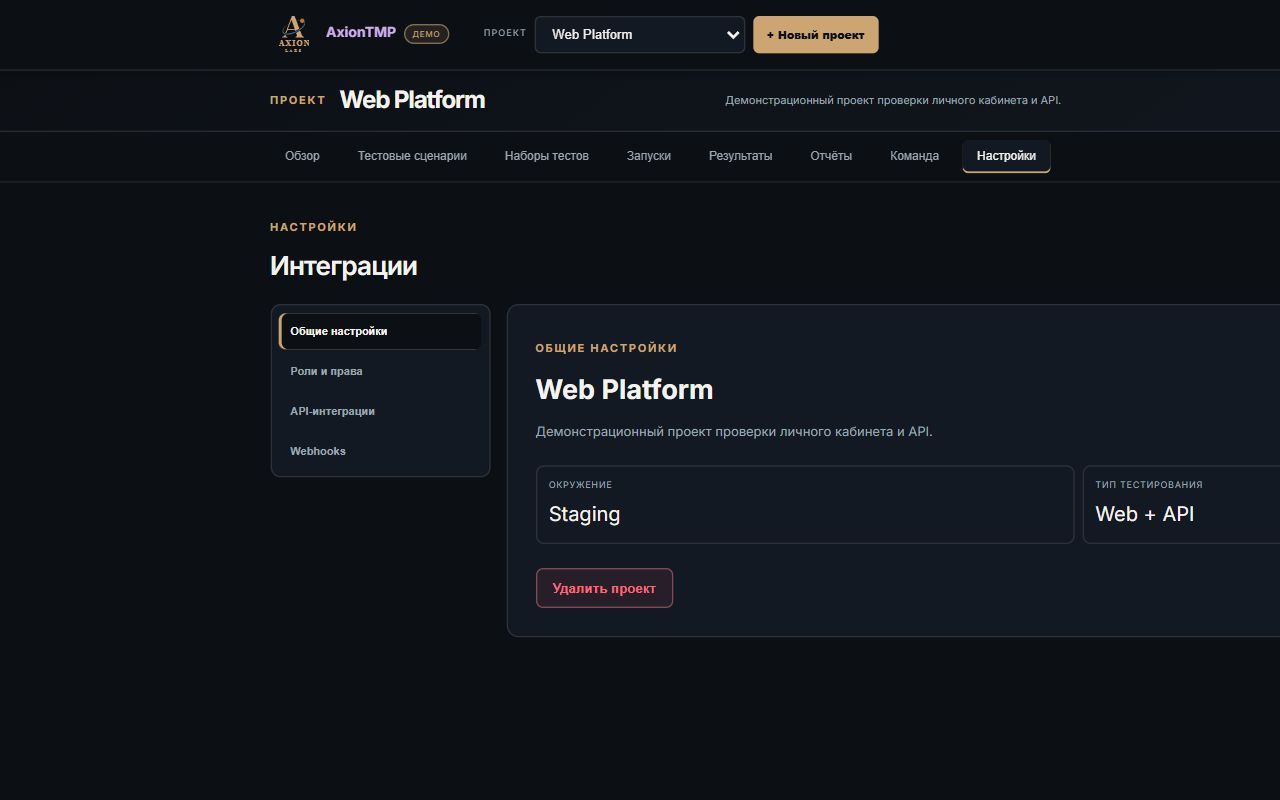Switch to the Тестовые сценарии tab
This screenshot has height=800, width=1280.
coord(412,156)
